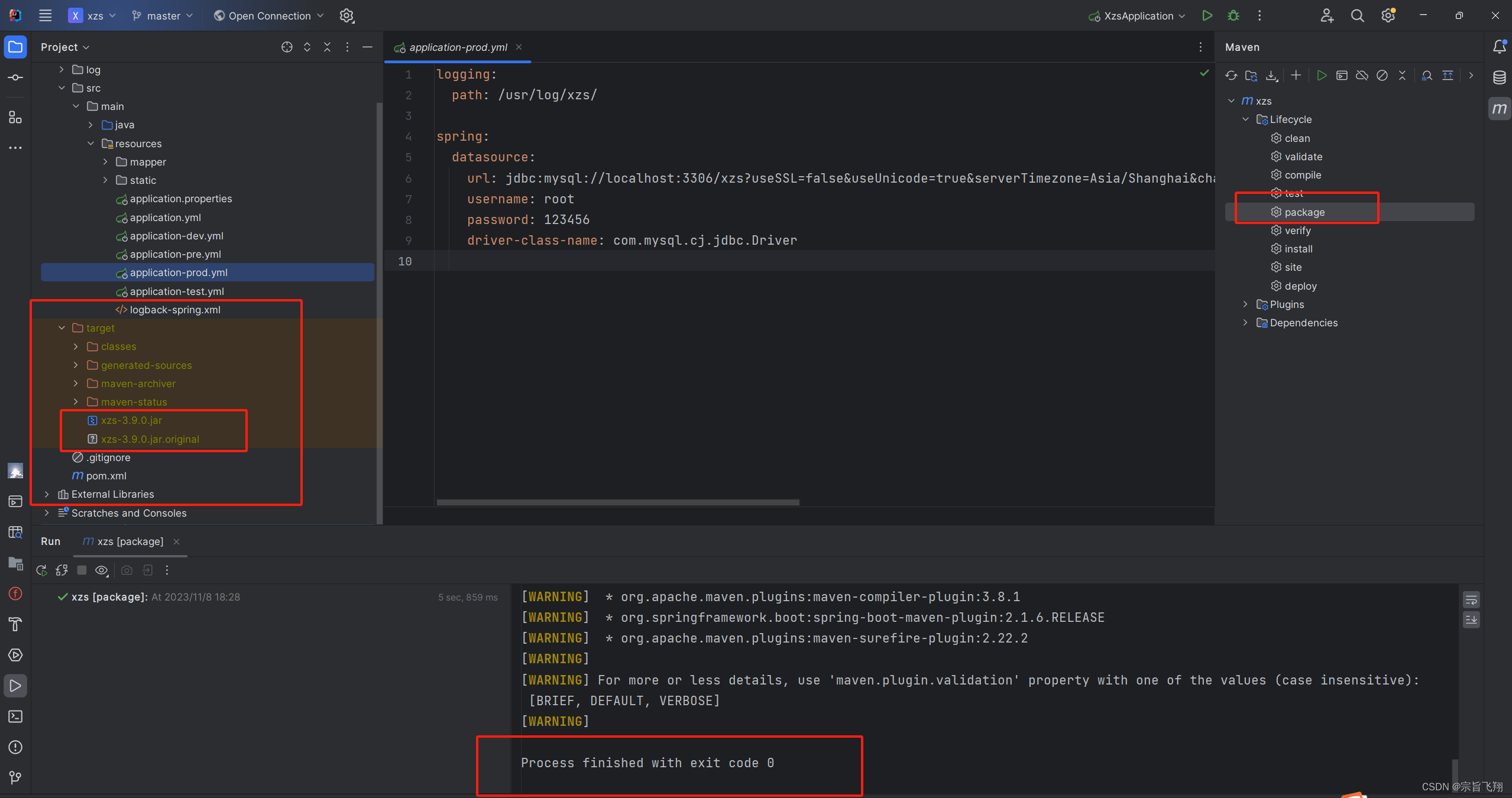Open the Structure tool window icon
The image size is (1512, 798).
pyautogui.click(x=15, y=117)
